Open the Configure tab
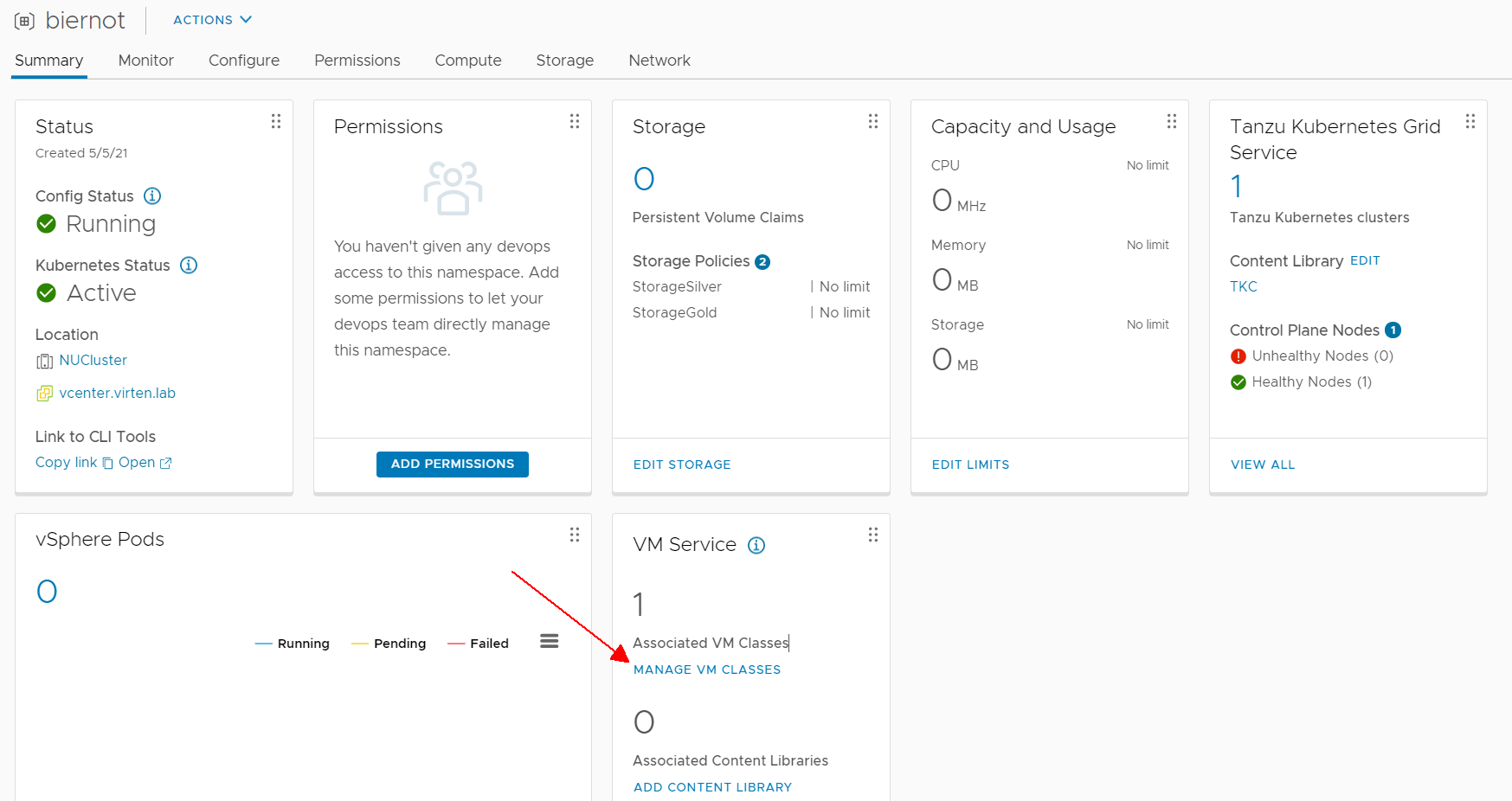The image size is (1512, 801). coord(244,61)
